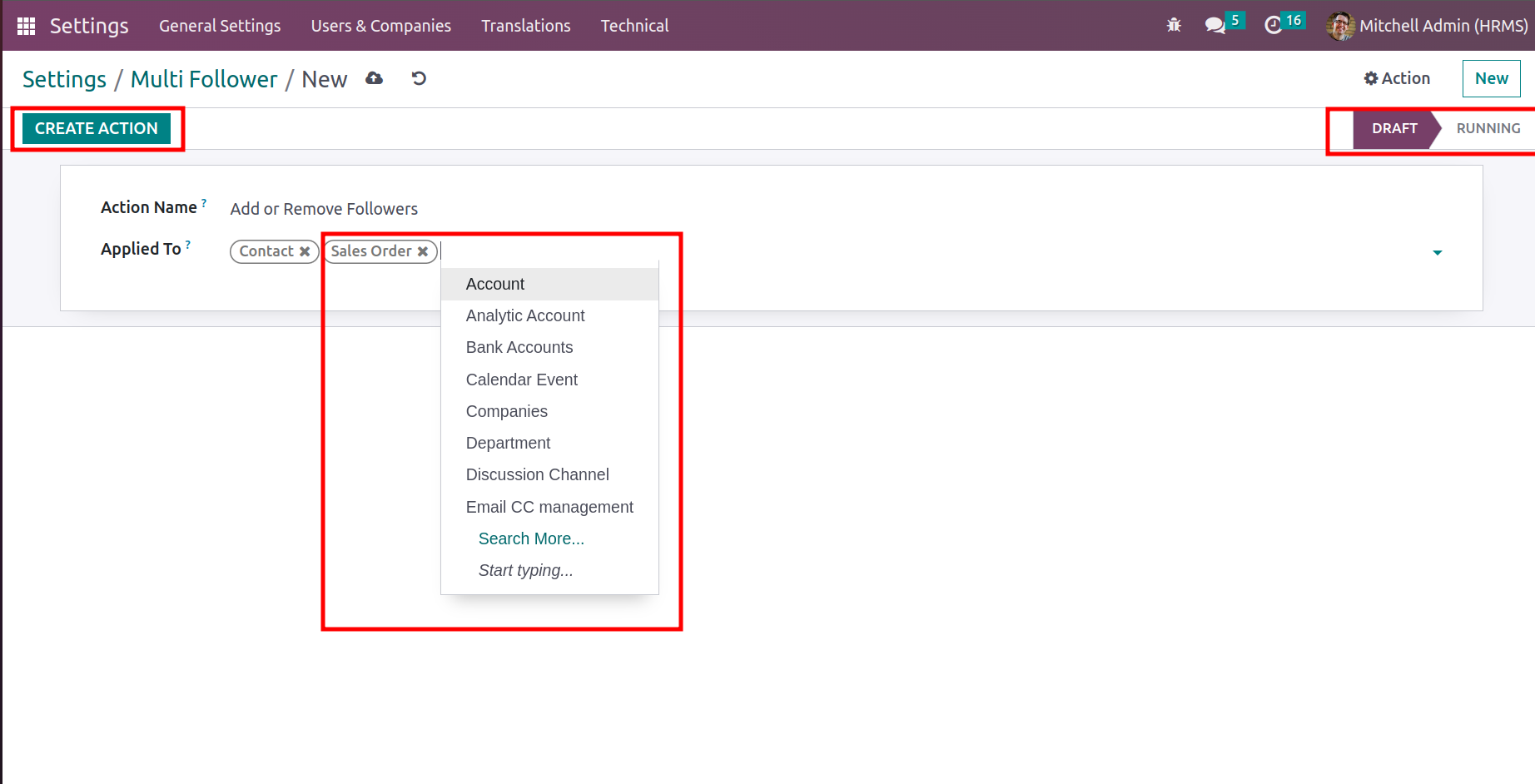Select the RUNNING status stage
Image resolution: width=1535 pixels, height=784 pixels.
coord(1488,128)
